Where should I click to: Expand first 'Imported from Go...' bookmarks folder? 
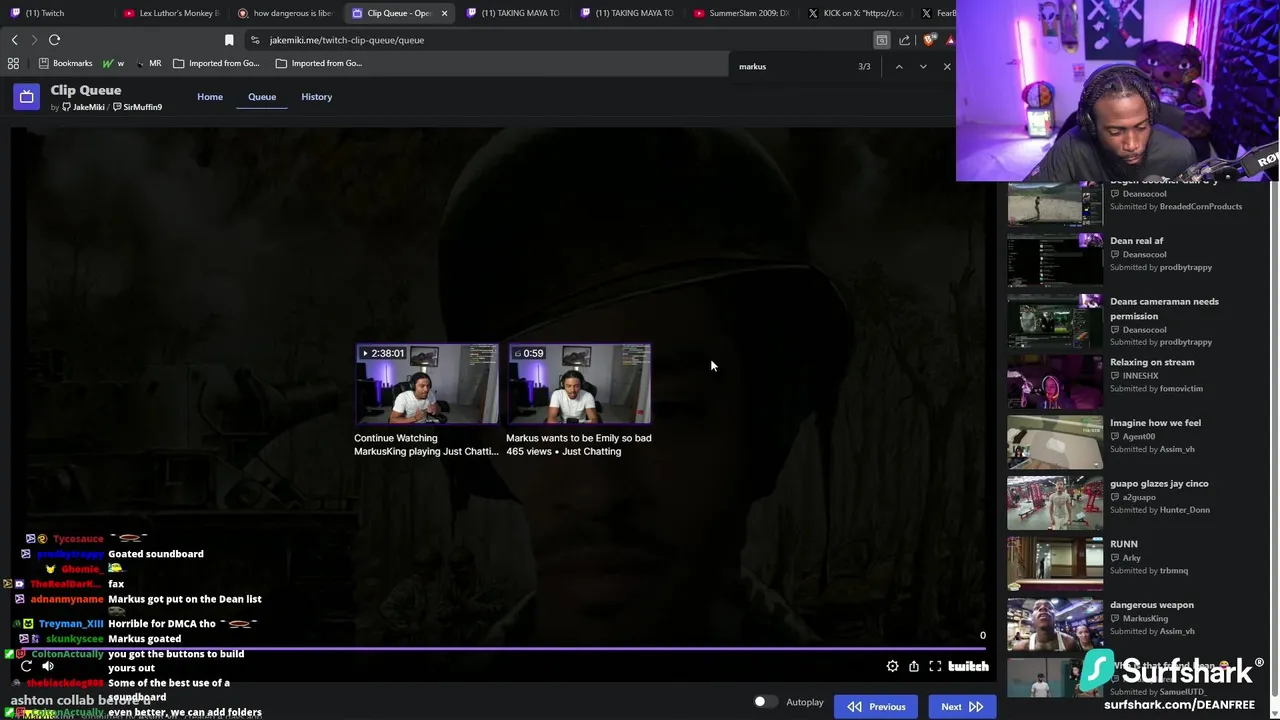216,63
